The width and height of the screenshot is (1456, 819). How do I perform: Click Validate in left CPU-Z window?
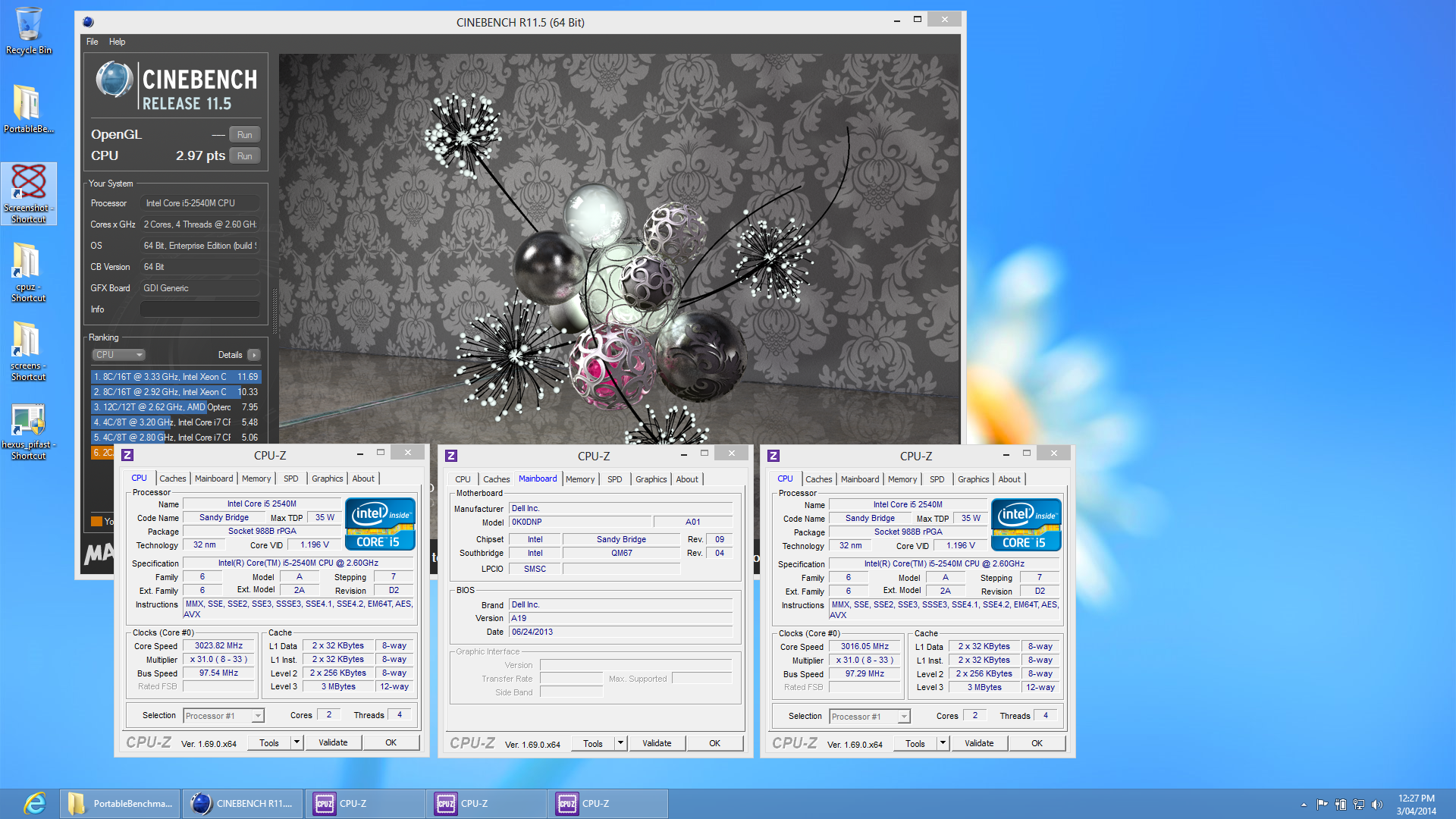click(x=333, y=742)
